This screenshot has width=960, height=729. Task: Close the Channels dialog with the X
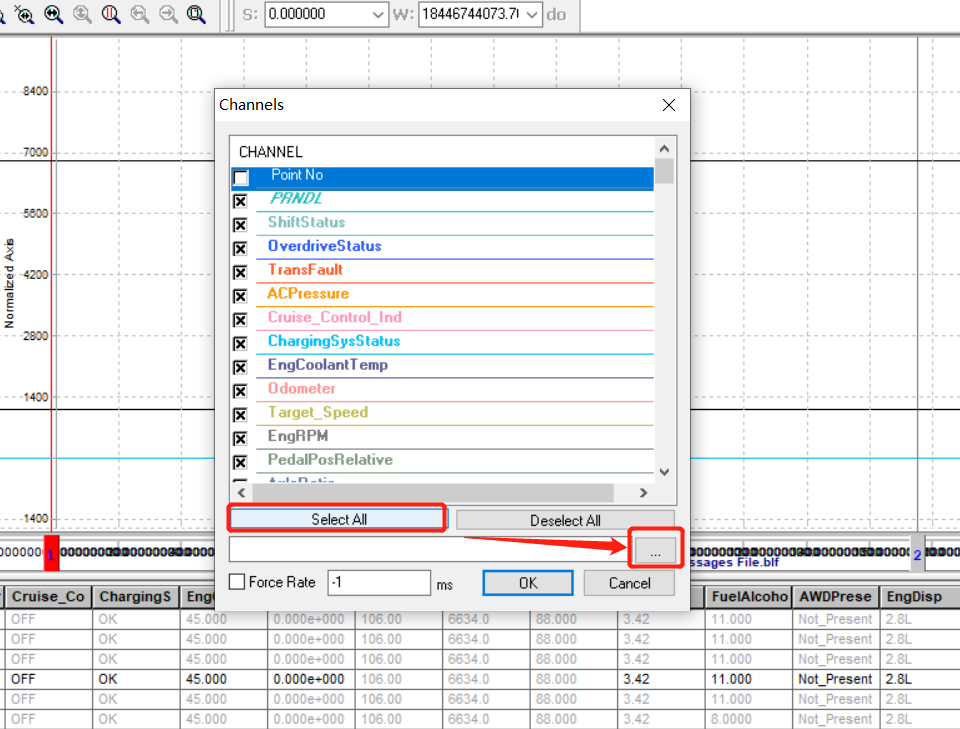click(669, 105)
